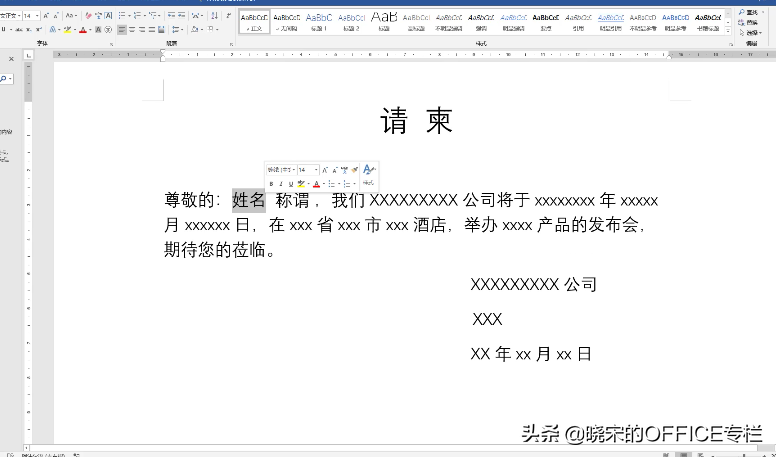This screenshot has width=776, height=457.
Task: Open the mini toolbar font name dropdown
Action: tap(294, 170)
